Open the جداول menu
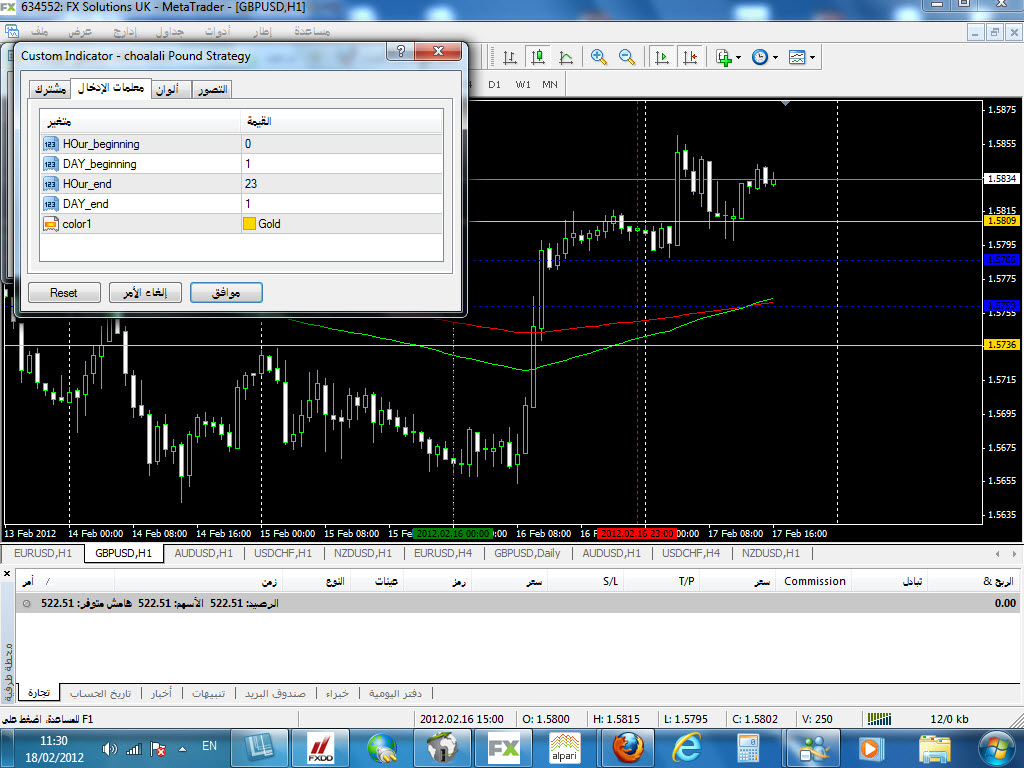 point(170,31)
